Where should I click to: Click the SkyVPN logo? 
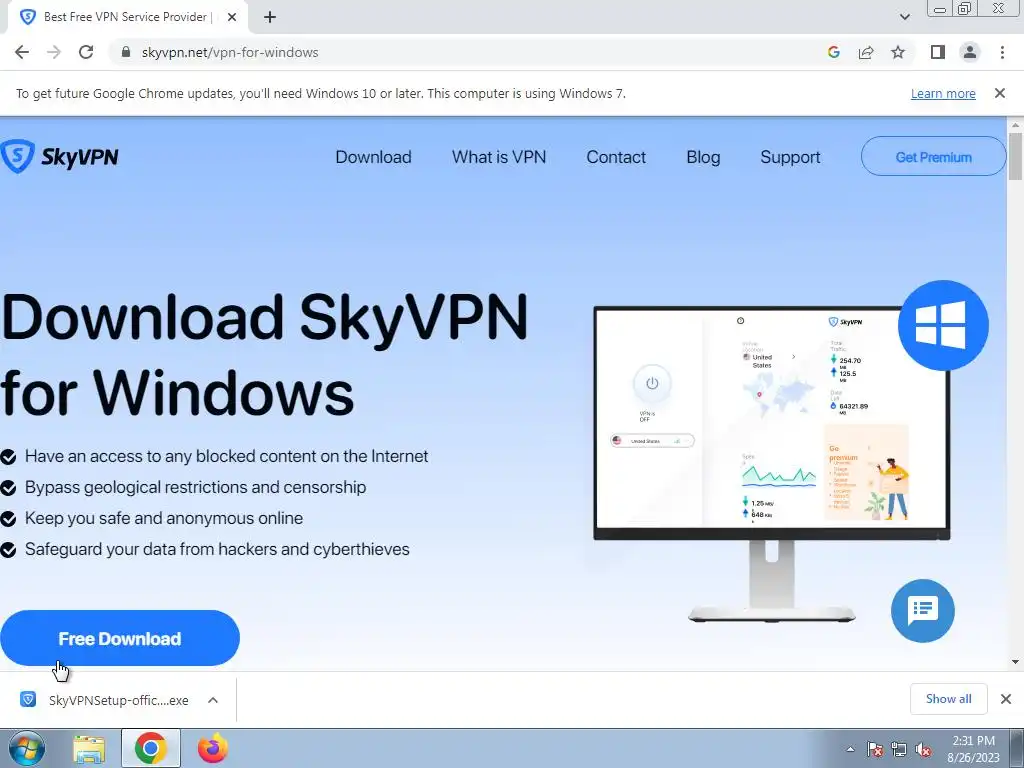pyautogui.click(x=59, y=156)
